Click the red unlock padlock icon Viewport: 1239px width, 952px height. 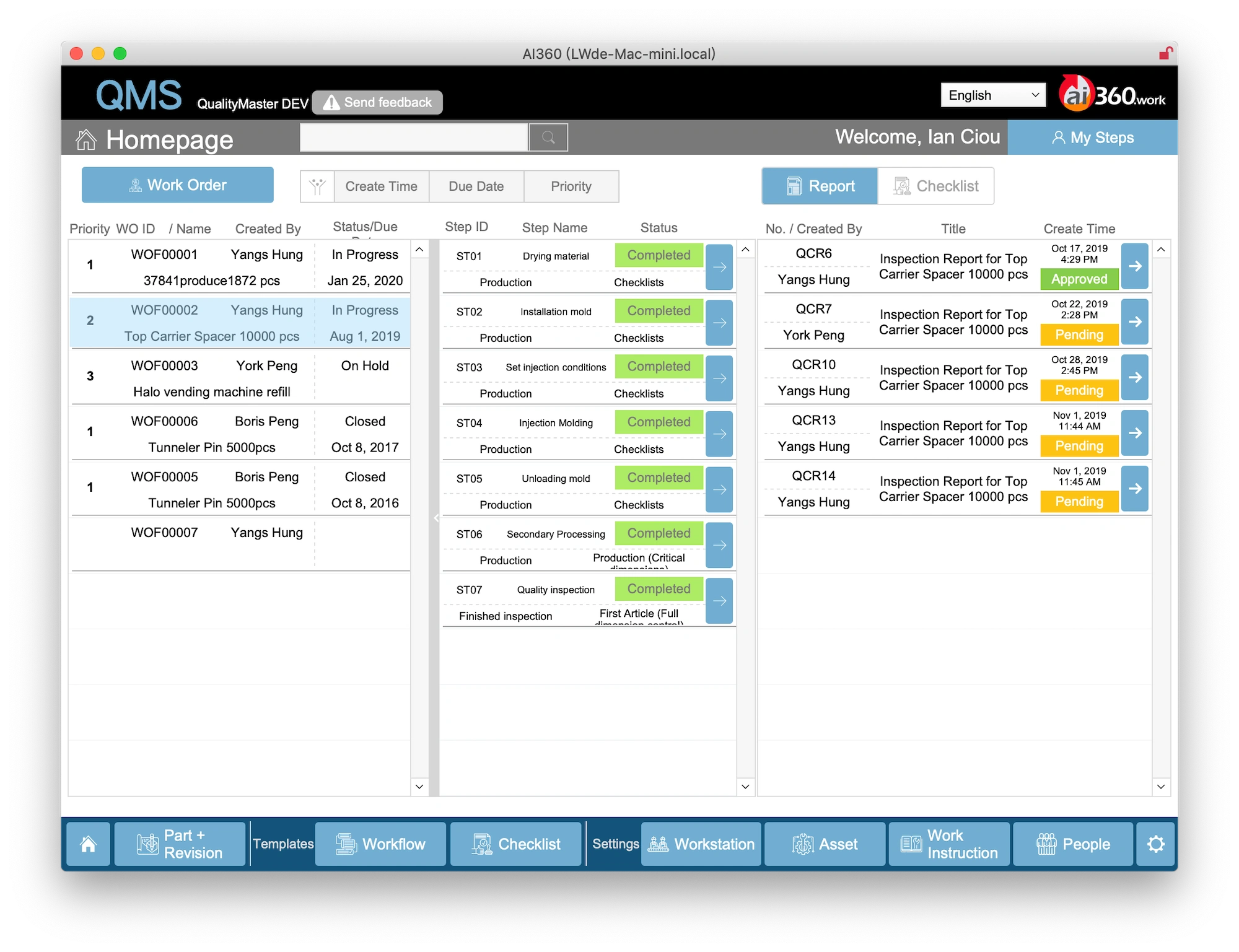pos(1165,54)
